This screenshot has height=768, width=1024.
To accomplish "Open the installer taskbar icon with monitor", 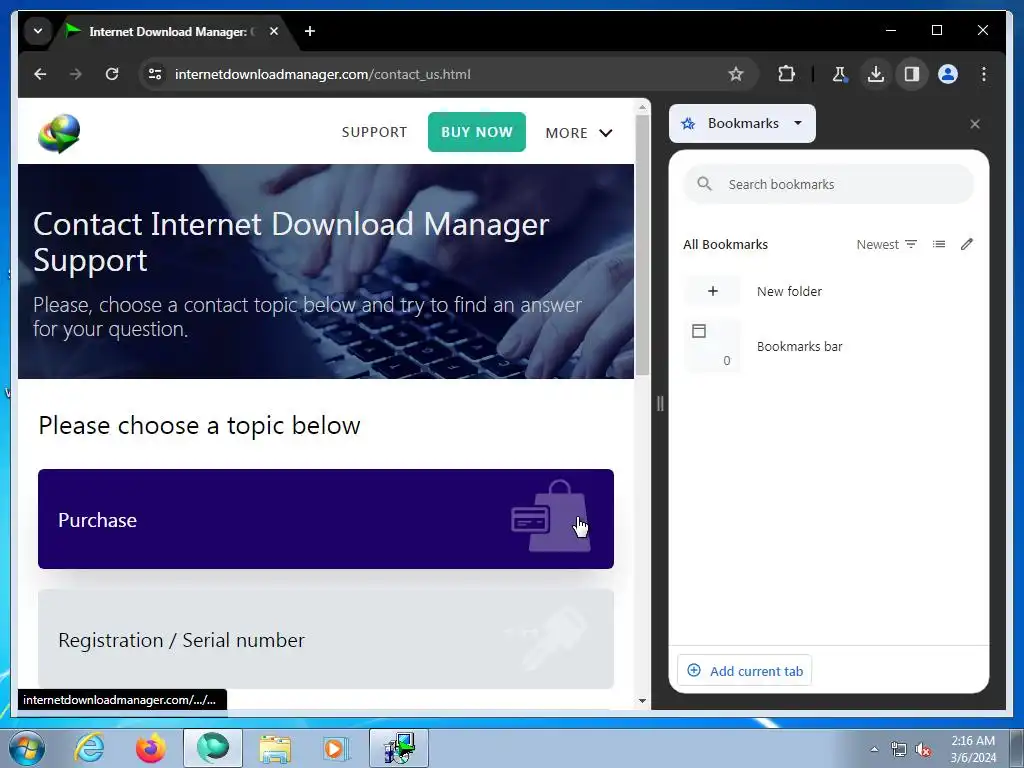I will click(399, 748).
